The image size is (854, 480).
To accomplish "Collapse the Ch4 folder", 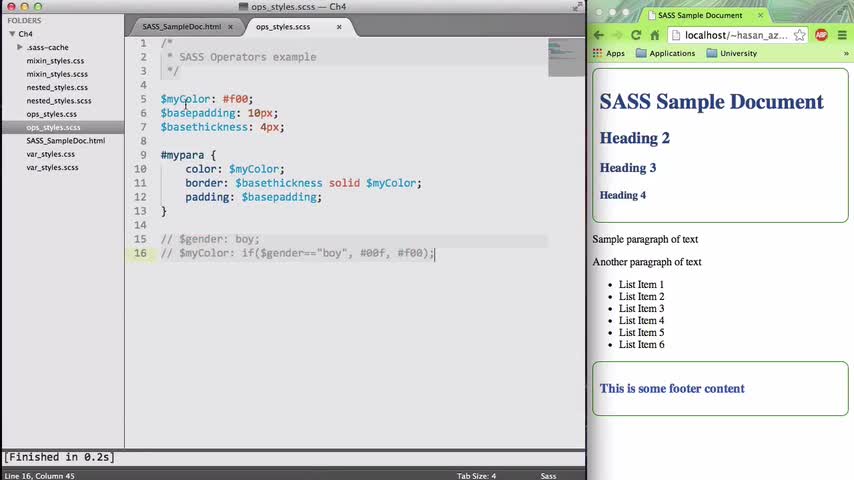I will click(x=12, y=34).
